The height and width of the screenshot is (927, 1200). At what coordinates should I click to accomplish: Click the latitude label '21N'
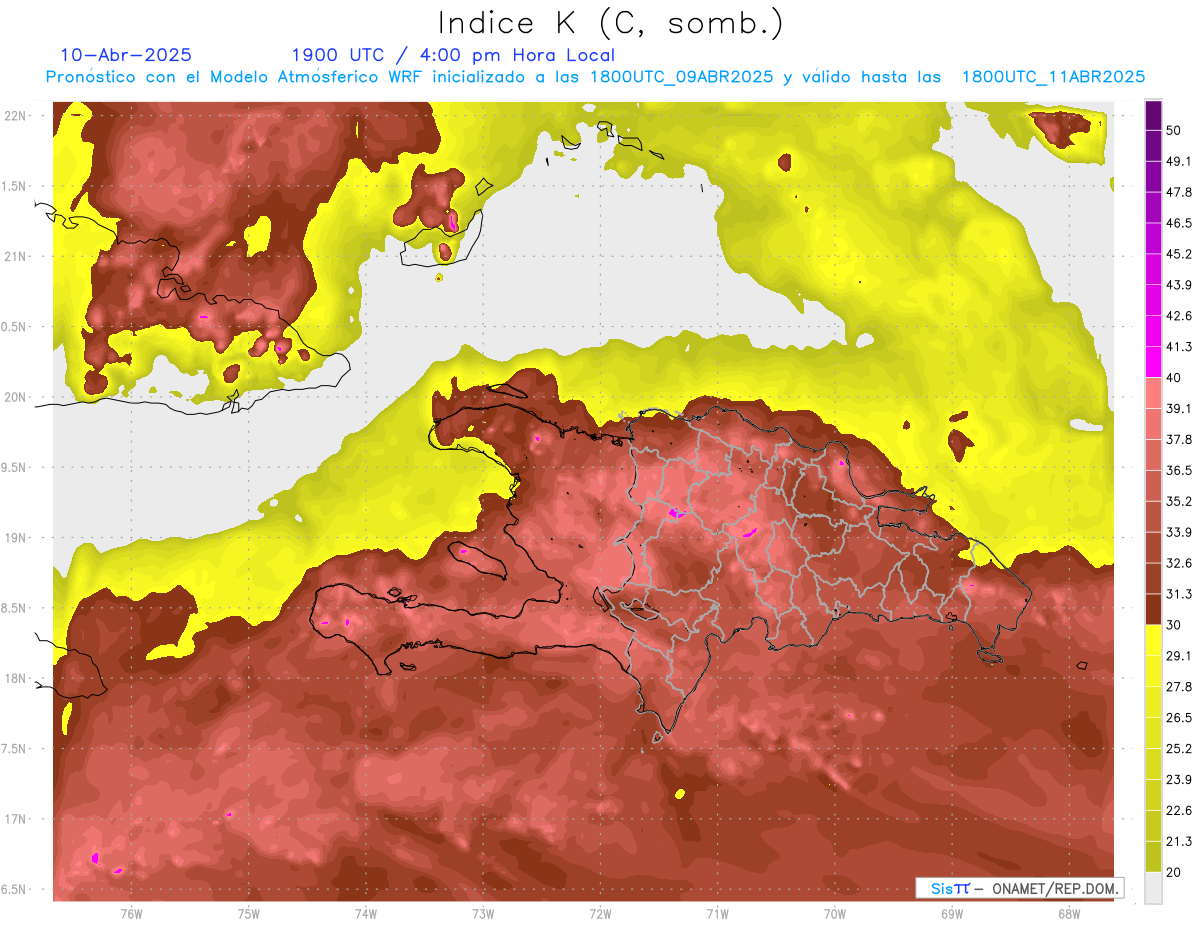point(14,256)
